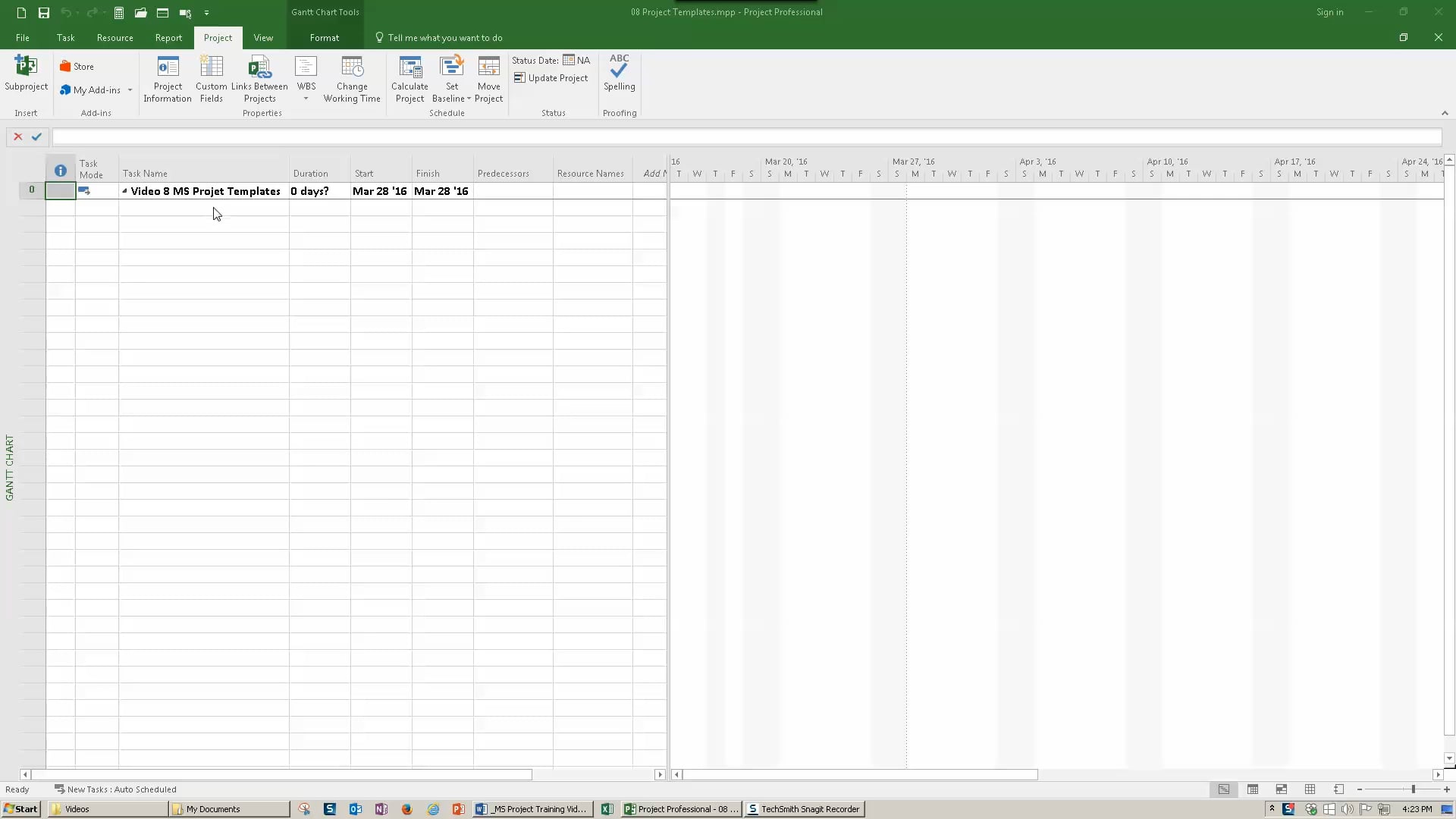
Task: Click Update Project
Action: pos(551,78)
